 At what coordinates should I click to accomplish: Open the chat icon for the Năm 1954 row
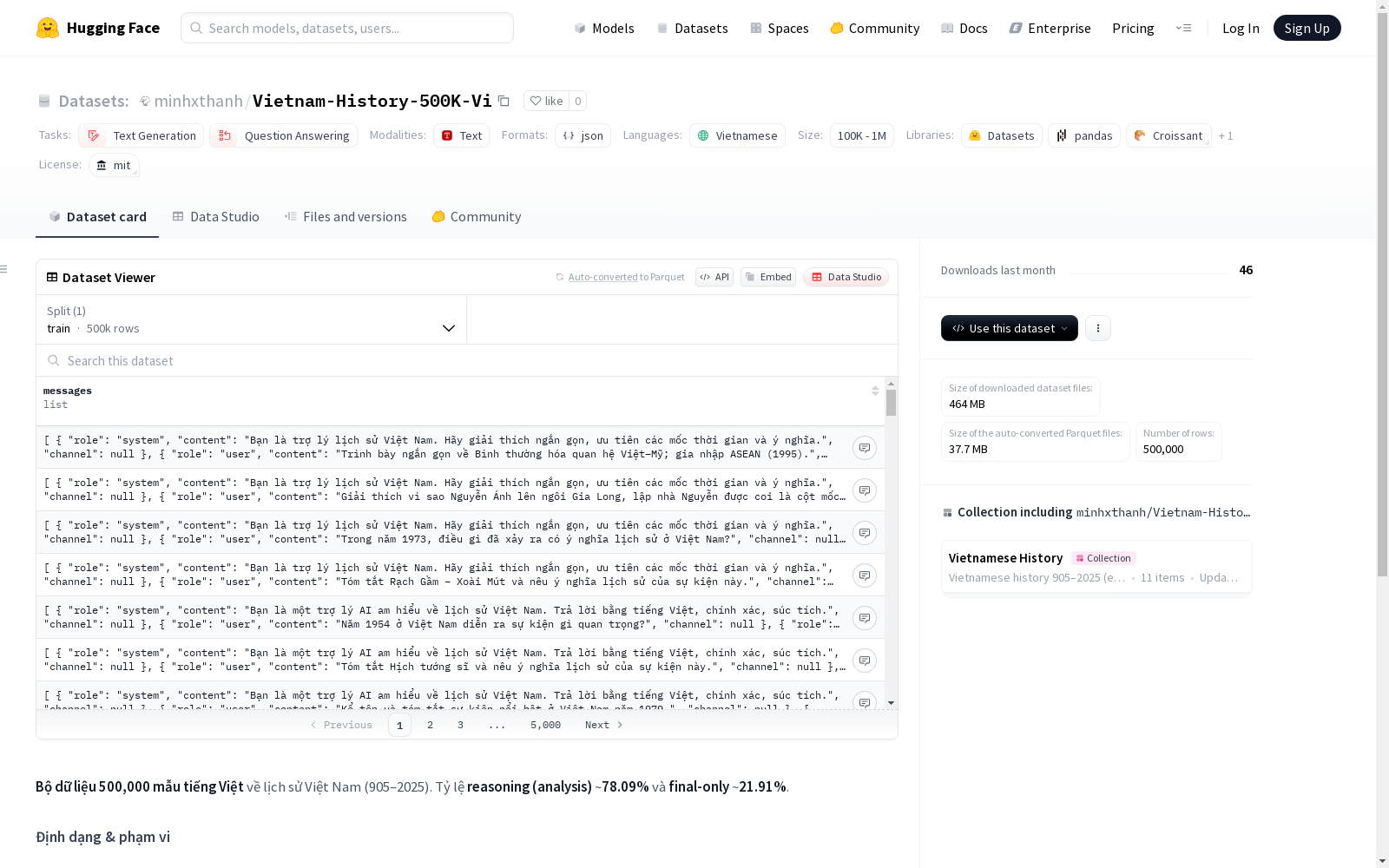tap(864, 618)
